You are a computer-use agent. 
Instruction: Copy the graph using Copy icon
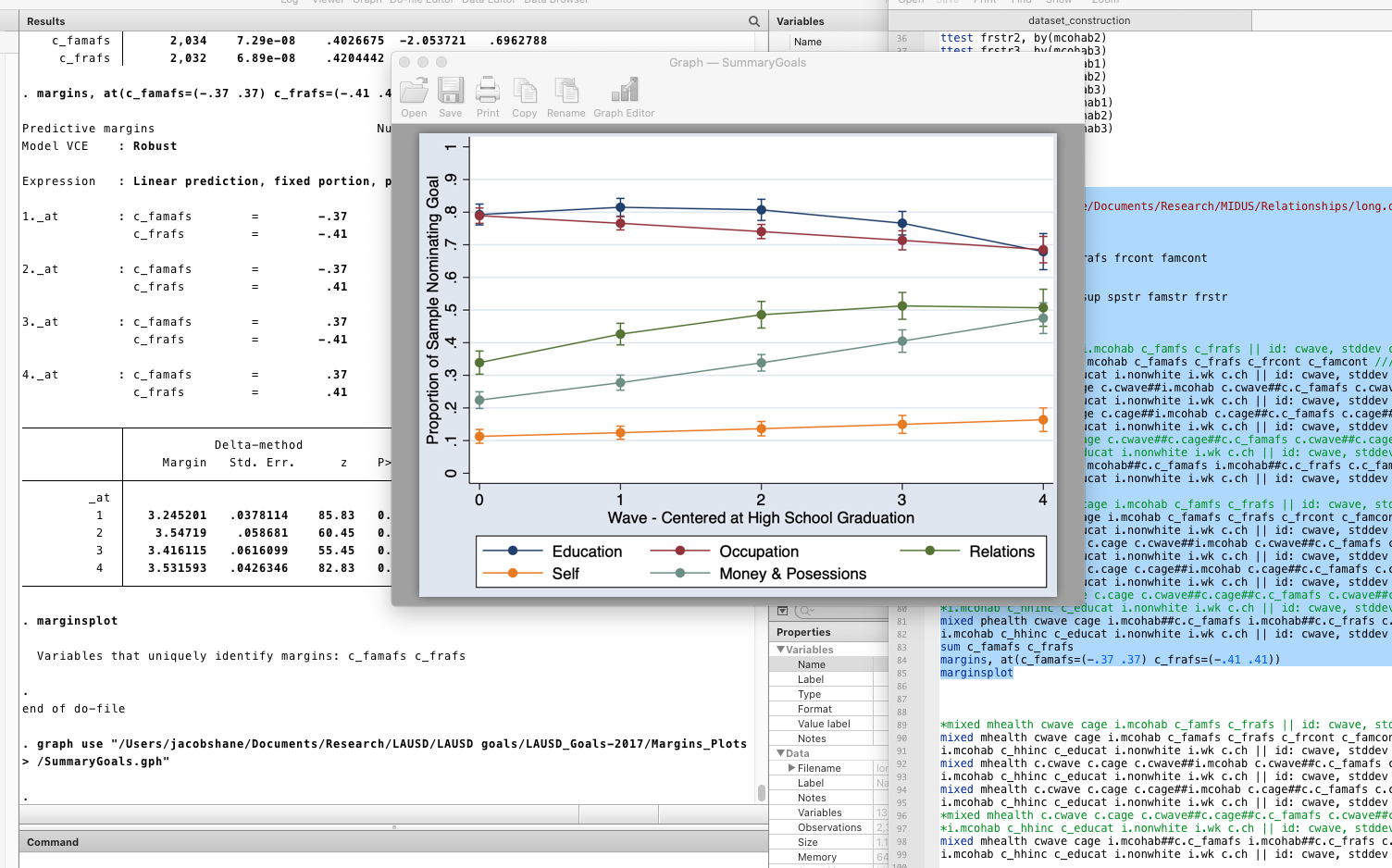click(525, 97)
